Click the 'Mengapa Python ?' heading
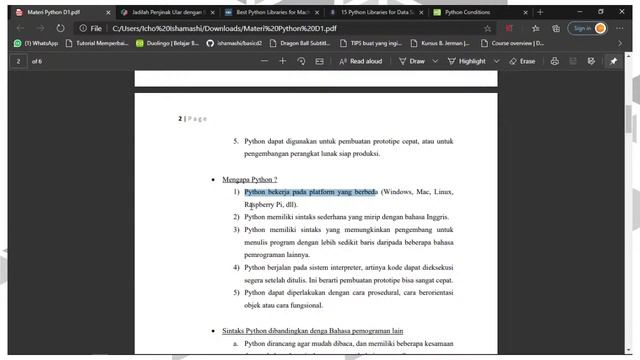 pos(250,179)
